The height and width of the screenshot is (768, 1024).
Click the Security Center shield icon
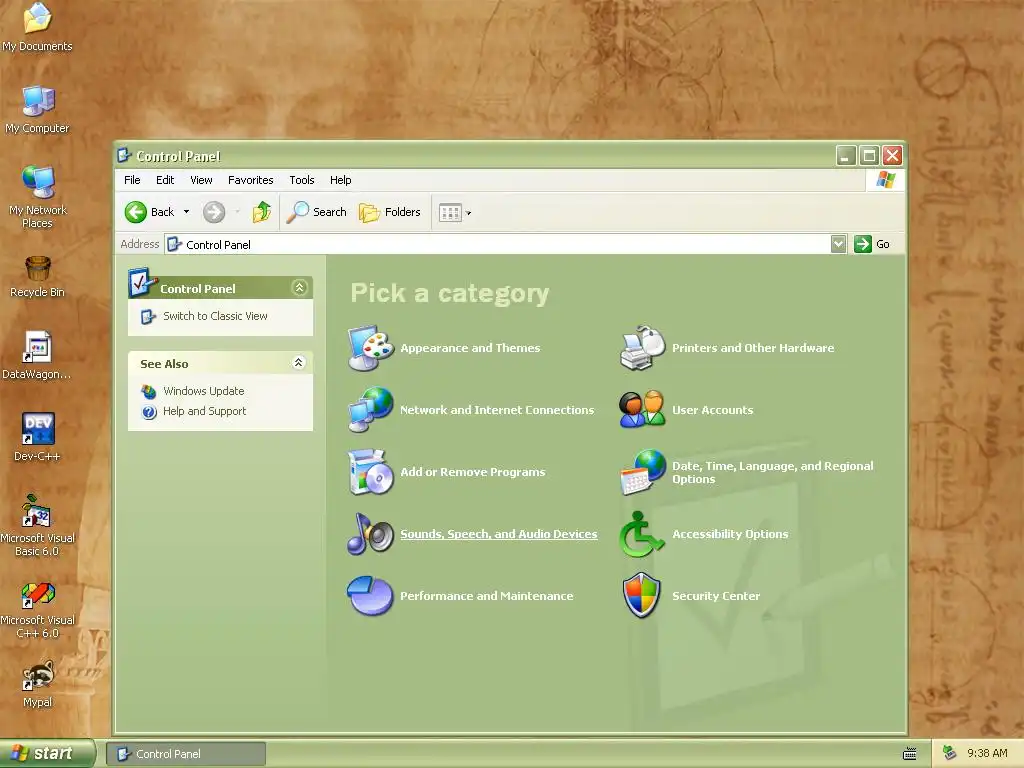(x=642, y=596)
